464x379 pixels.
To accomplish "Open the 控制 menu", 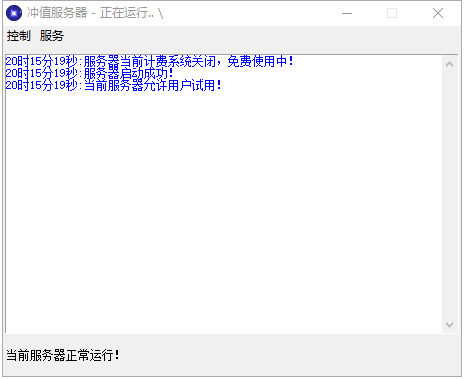I will [19, 36].
